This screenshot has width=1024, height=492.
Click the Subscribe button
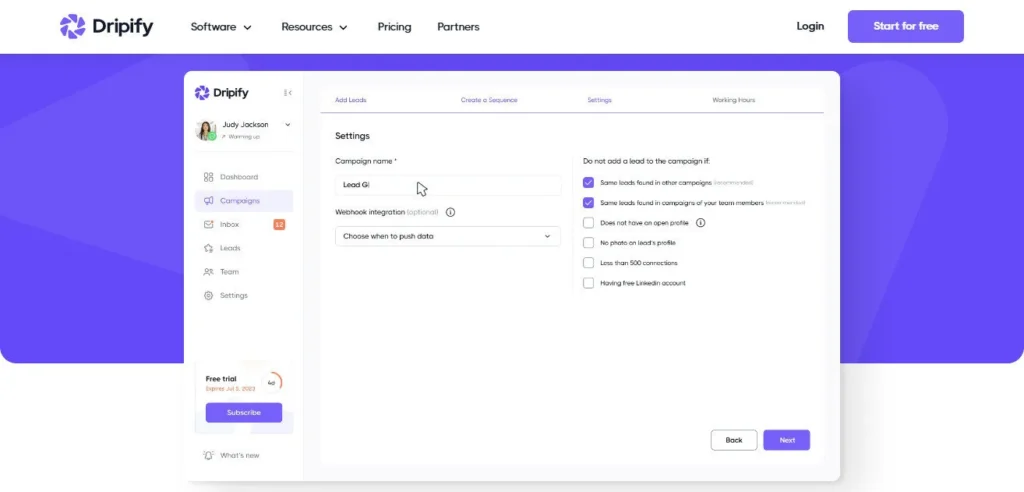click(244, 412)
